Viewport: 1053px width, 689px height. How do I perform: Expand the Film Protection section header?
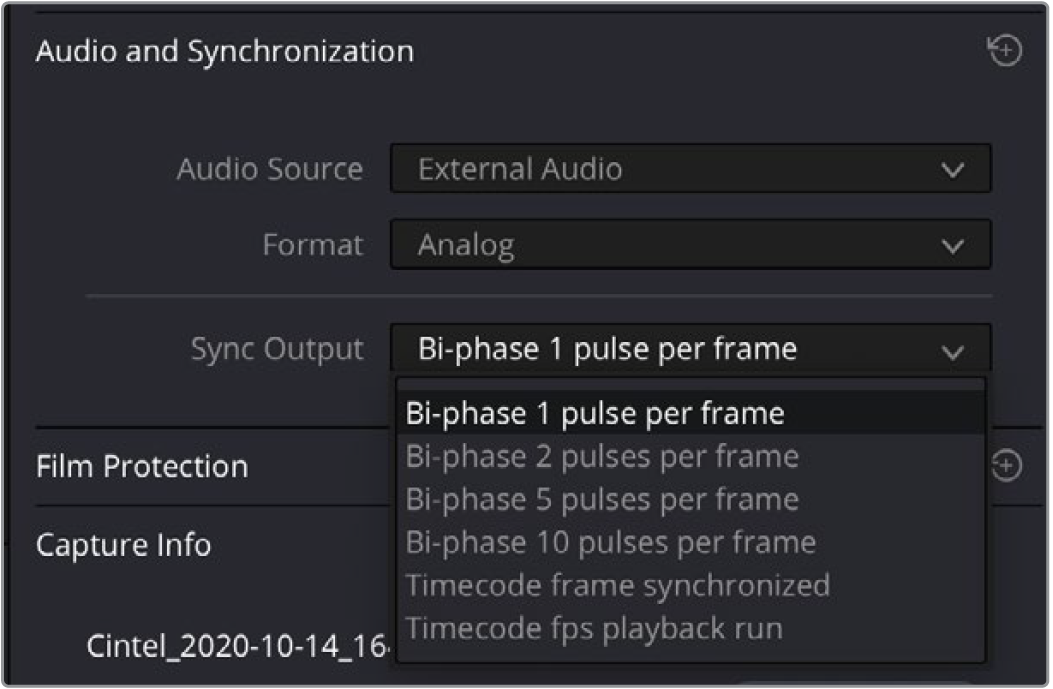142,466
